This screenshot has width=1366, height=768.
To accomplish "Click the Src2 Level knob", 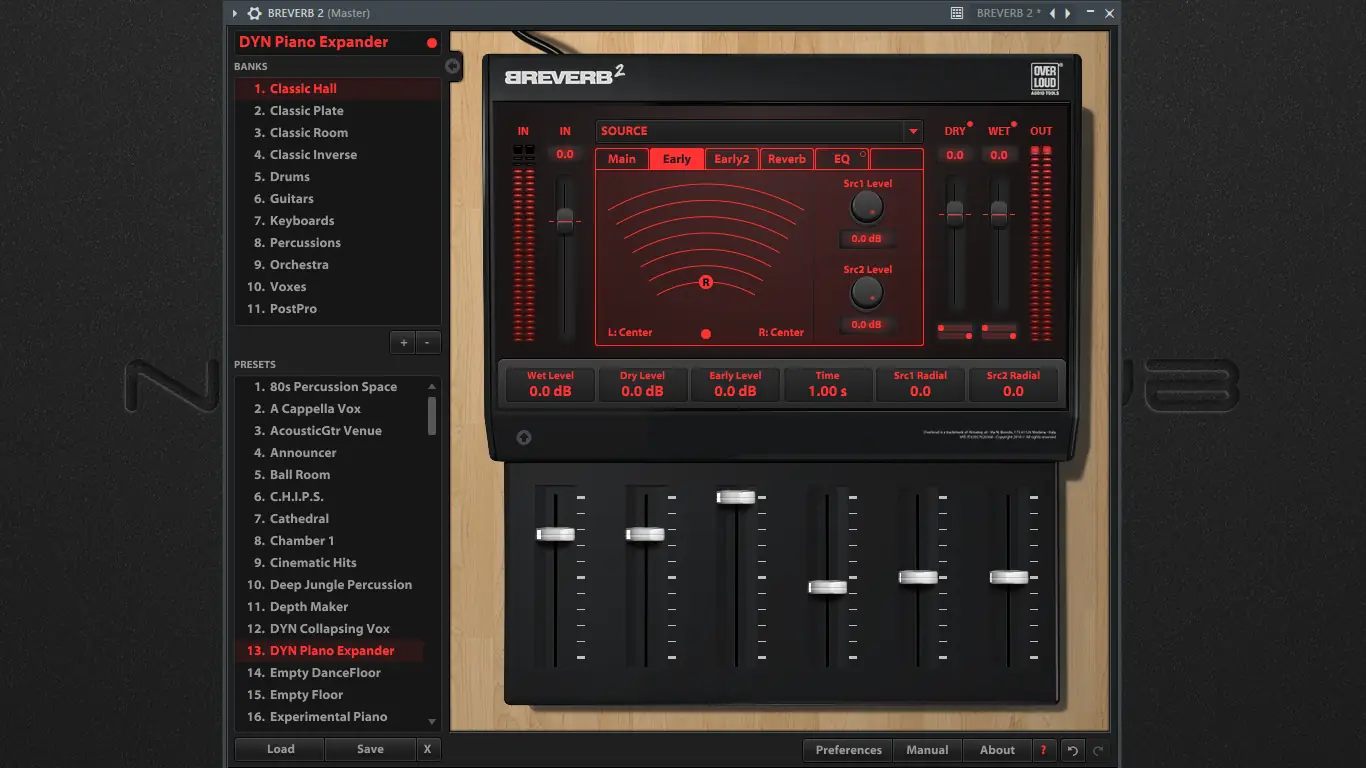I will pos(867,293).
